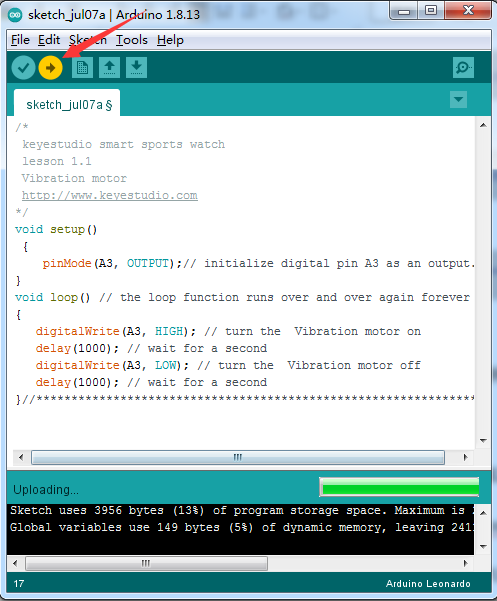Click 'Arduino Leonardo' in status bar
497x601 pixels.
click(x=428, y=584)
